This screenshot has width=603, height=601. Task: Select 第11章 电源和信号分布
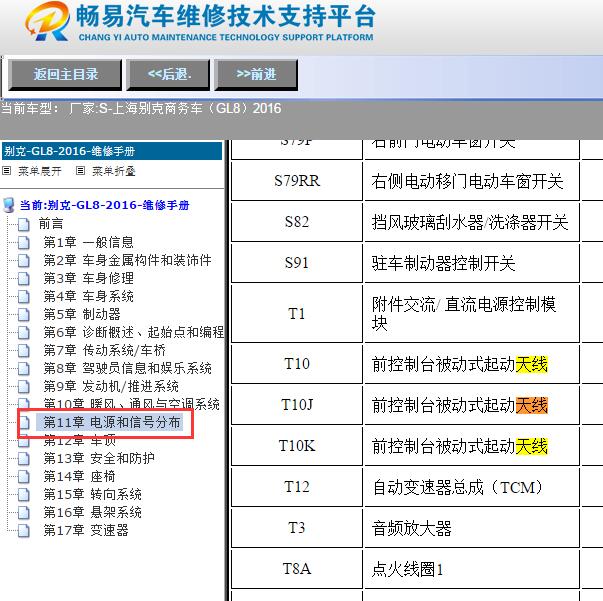point(112,423)
